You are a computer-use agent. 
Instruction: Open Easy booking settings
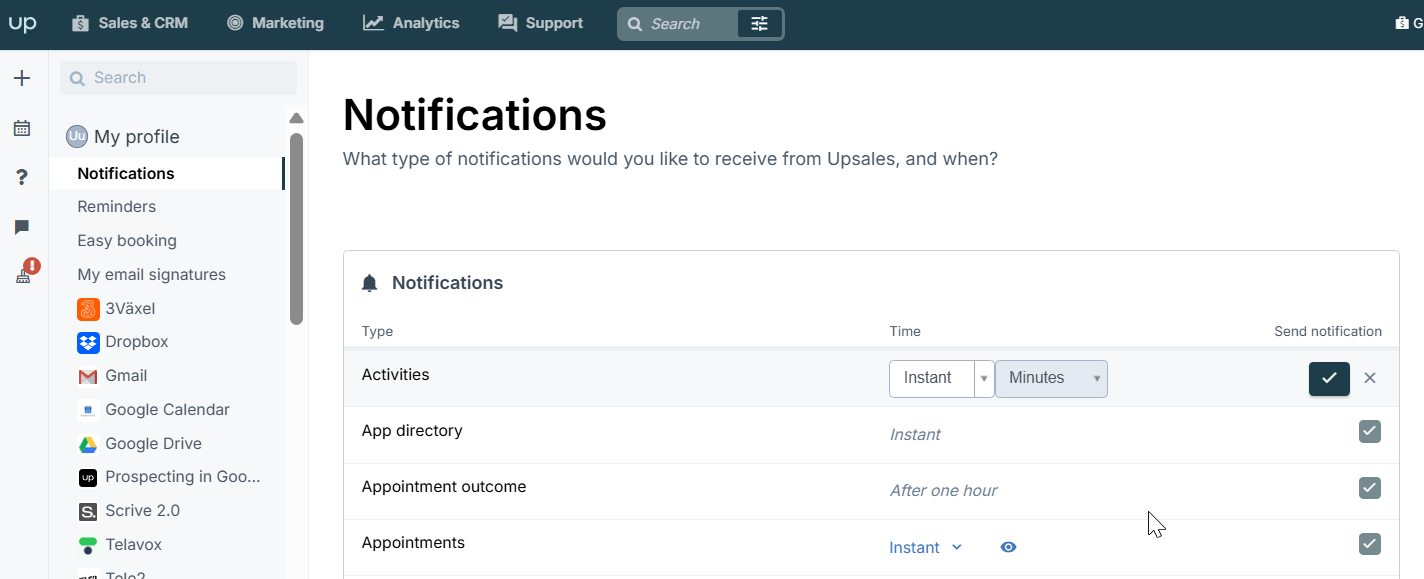pyautogui.click(x=127, y=241)
